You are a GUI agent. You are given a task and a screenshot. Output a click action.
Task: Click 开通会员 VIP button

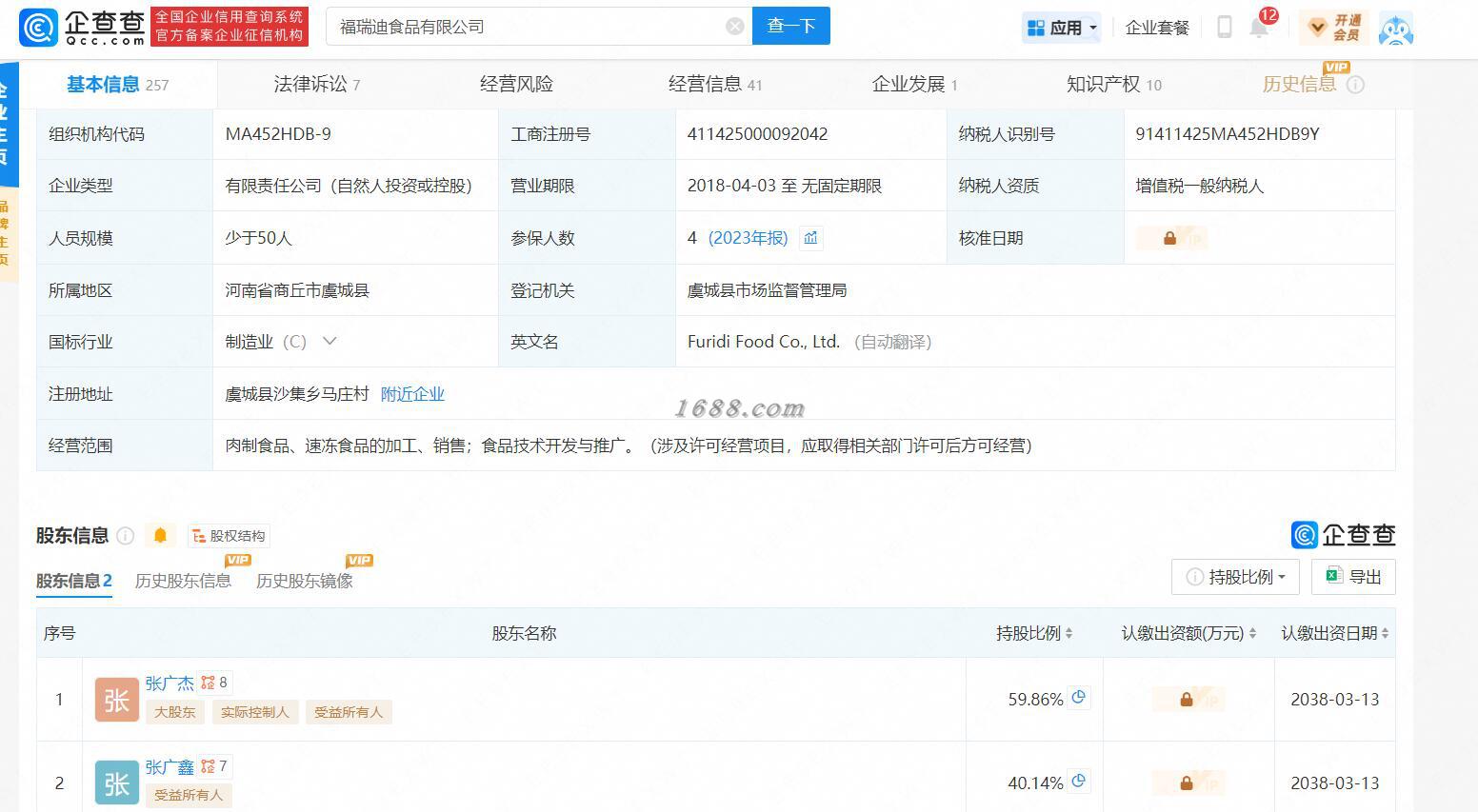[x=1333, y=28]
